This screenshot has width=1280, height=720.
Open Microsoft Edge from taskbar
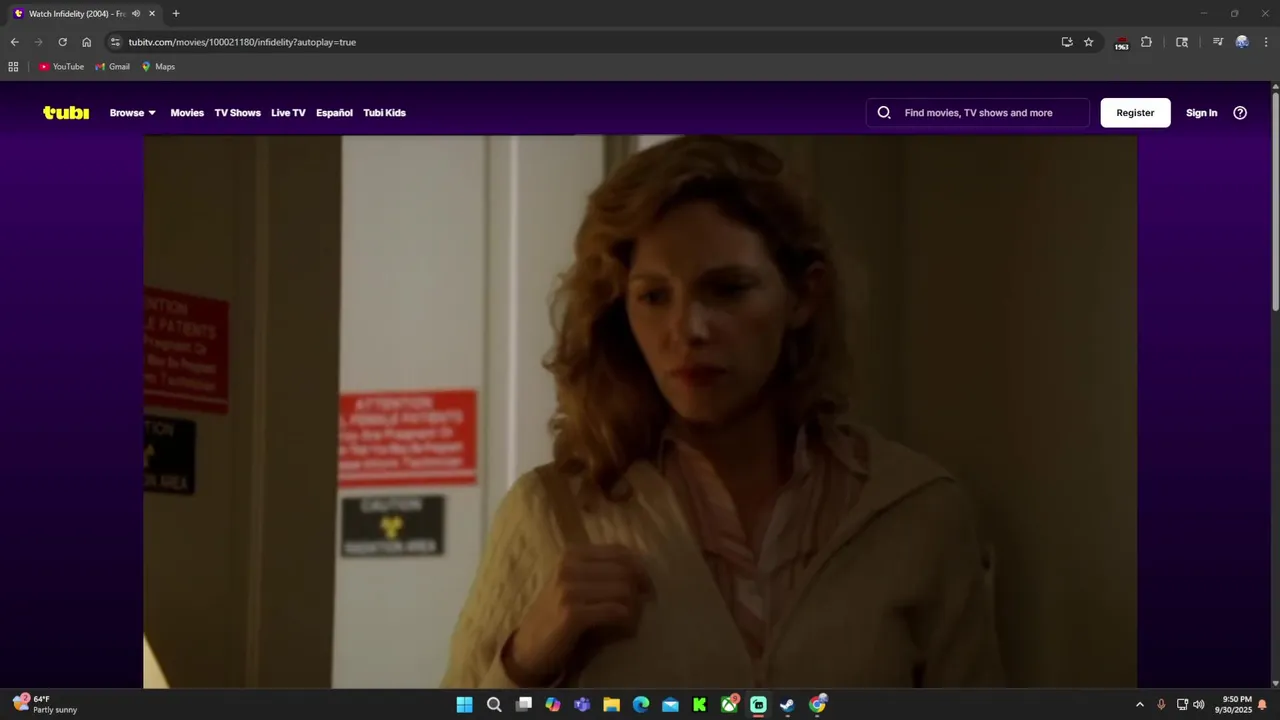641,705
